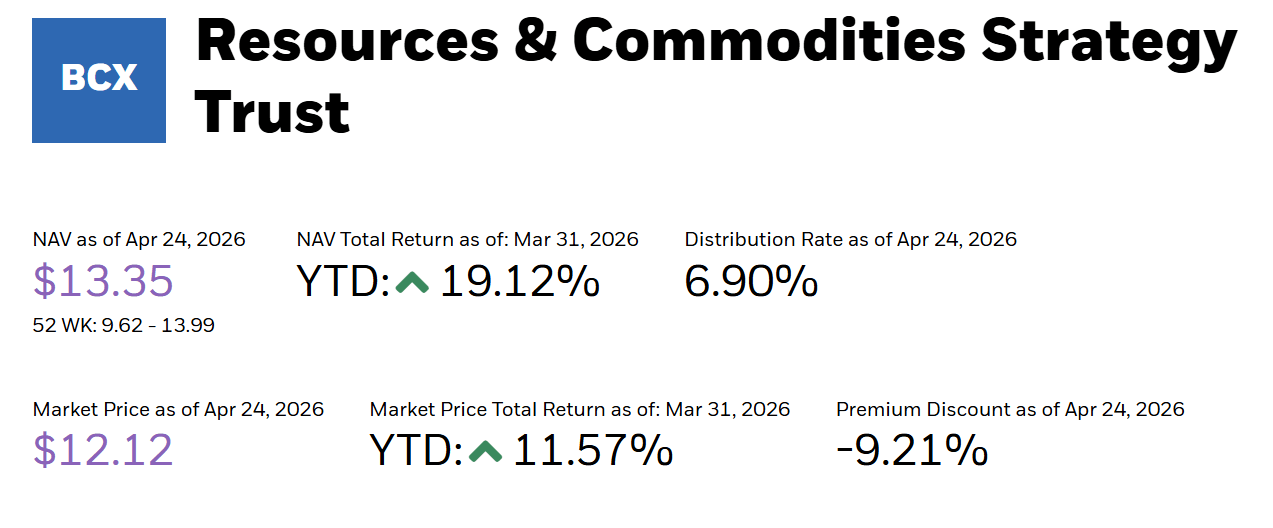Click green up arrow beside Market Price YTD
The image size is (1273, 528).
coord(485,452)
